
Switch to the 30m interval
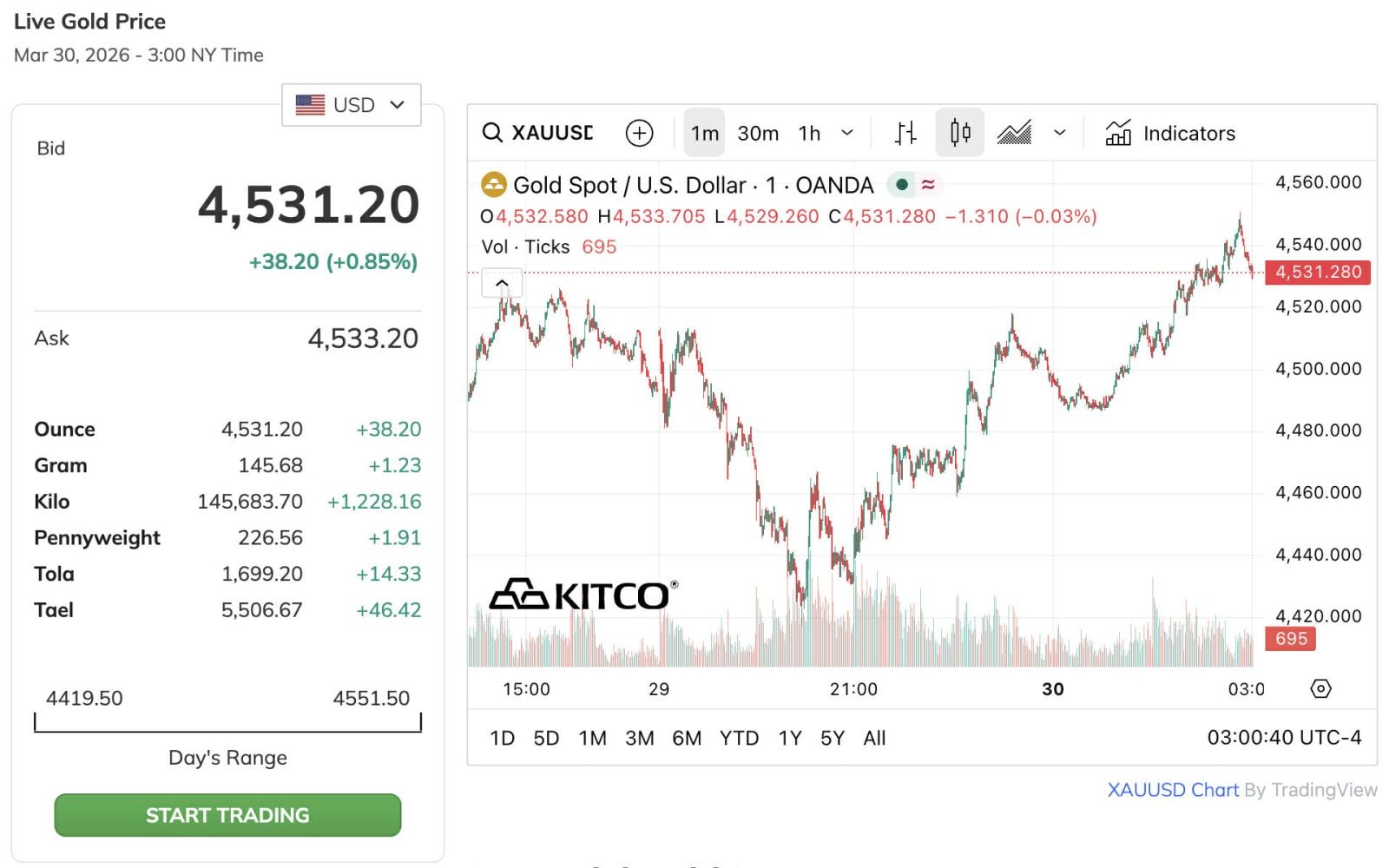pyautogui.click(x=758, y=133)
